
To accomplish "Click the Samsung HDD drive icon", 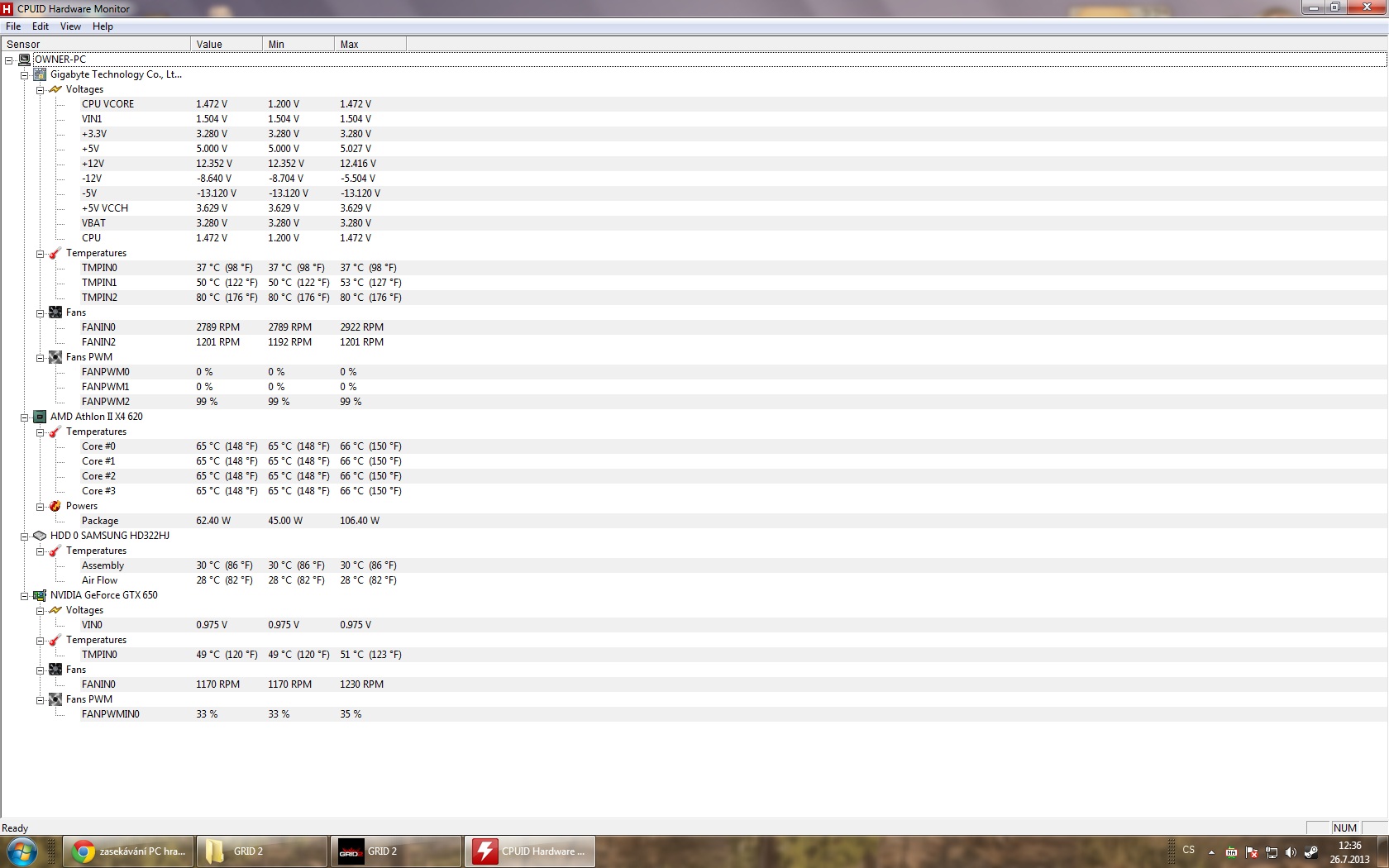I will coord(40,536).
